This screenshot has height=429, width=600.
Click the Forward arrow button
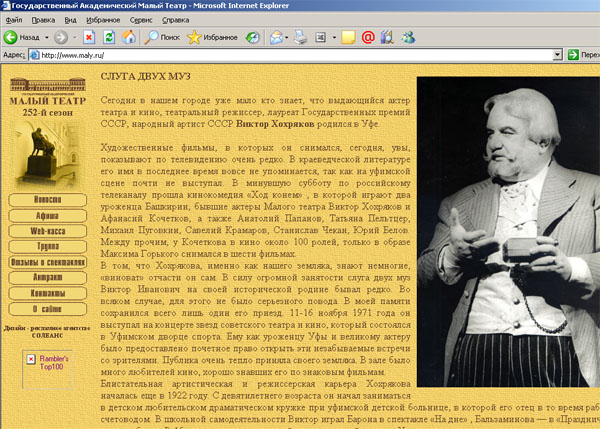tap(62, 37)
